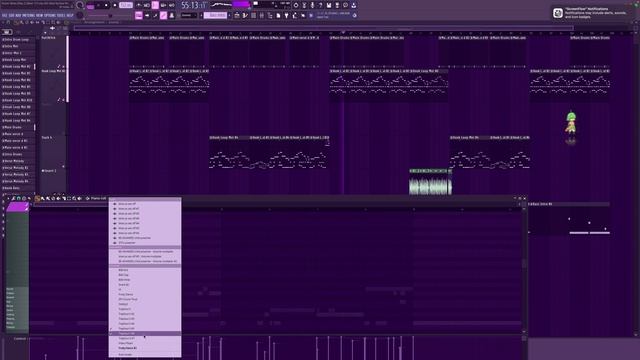Open the Mixer view icon
Viewport: 640px width, 360px height.
point(261,16)
